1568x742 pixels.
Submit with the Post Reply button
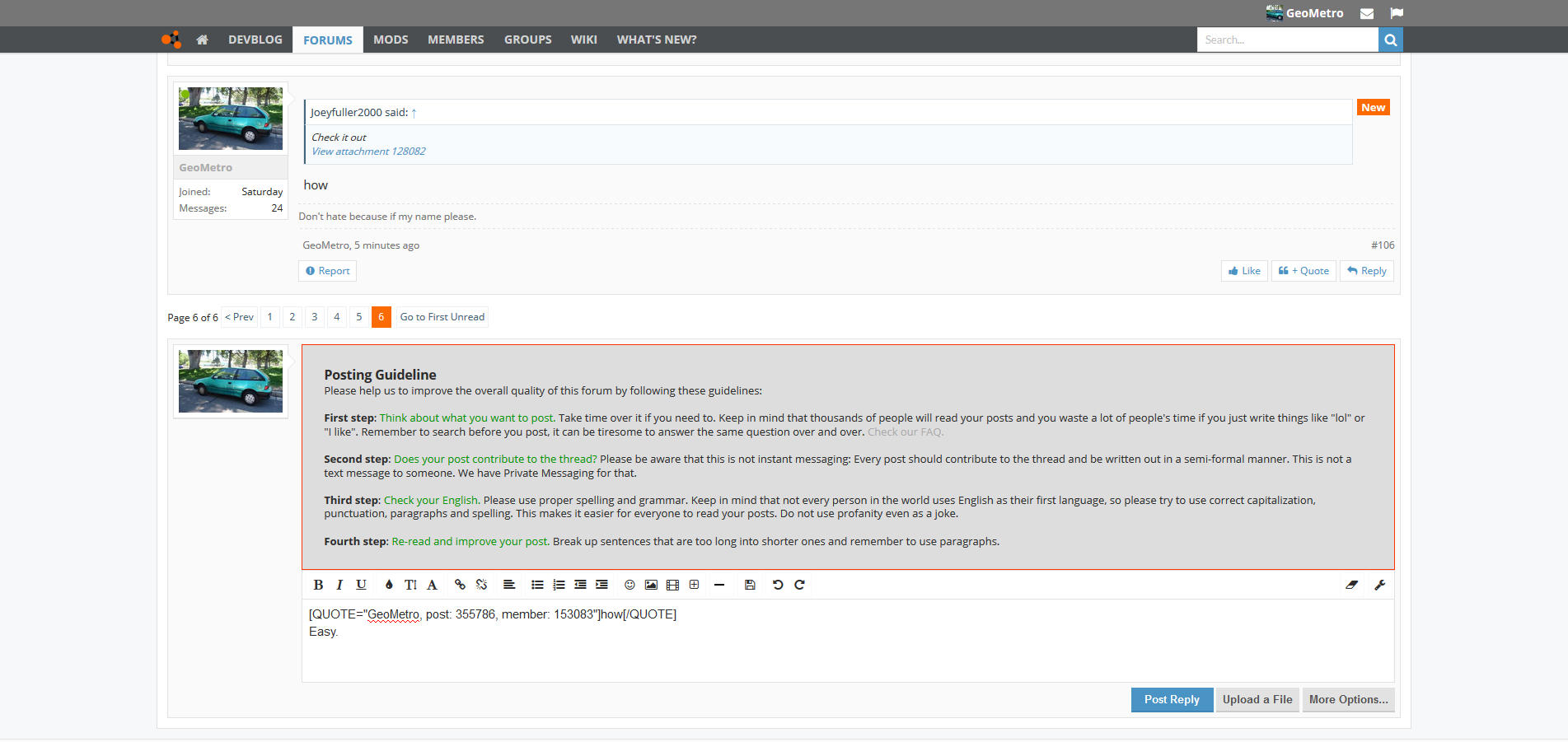tap(1172, 700)
